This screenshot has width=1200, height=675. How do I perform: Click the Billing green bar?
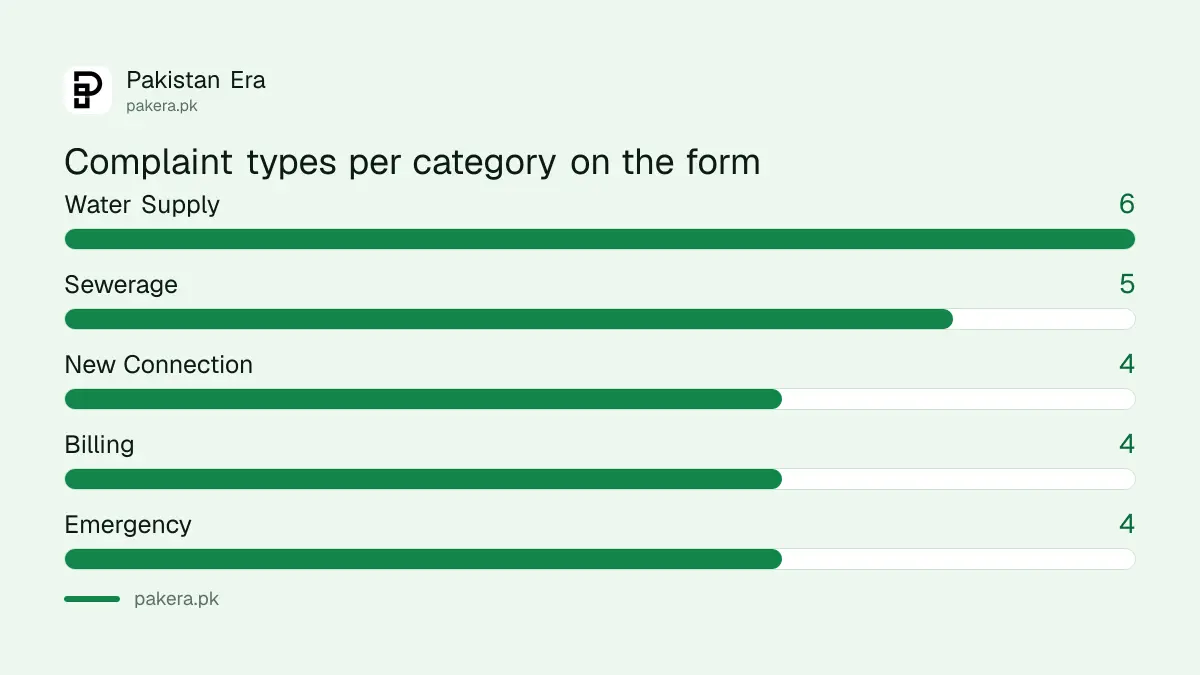[x=423, y=479]
